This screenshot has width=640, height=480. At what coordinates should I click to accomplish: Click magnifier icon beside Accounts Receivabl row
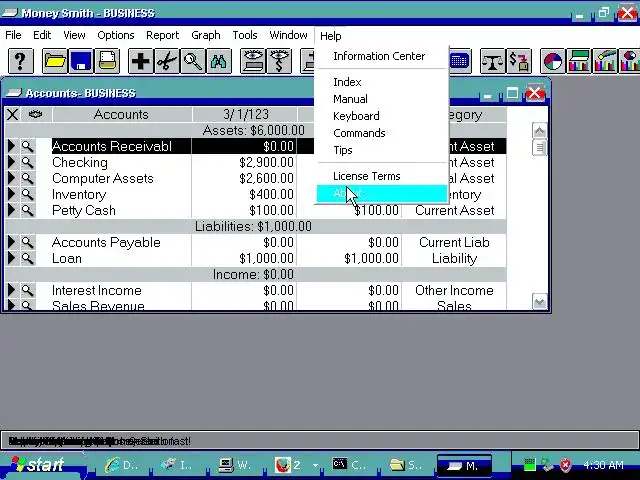27,146
